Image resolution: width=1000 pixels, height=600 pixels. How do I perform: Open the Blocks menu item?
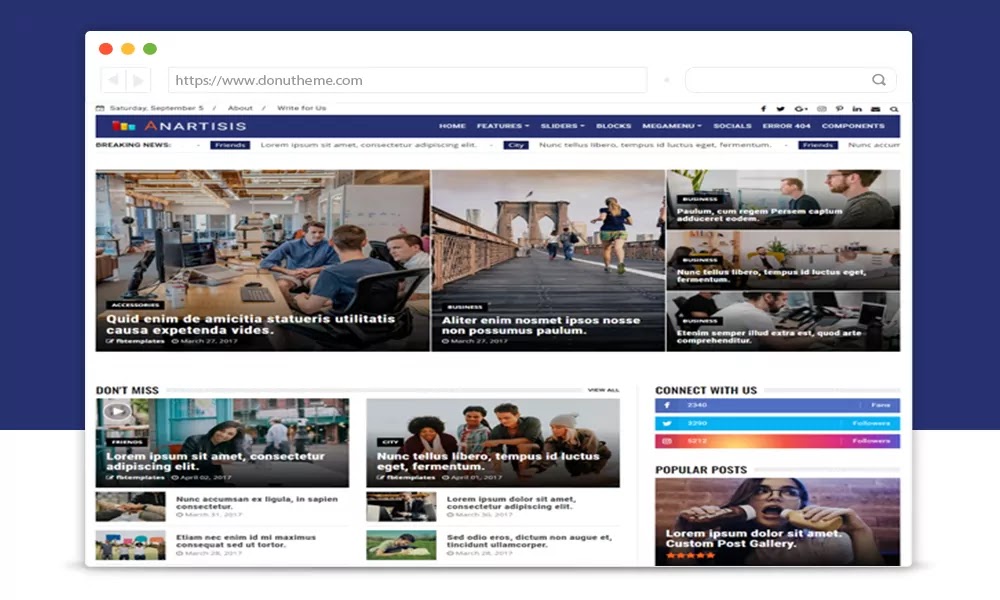point(614,126)
